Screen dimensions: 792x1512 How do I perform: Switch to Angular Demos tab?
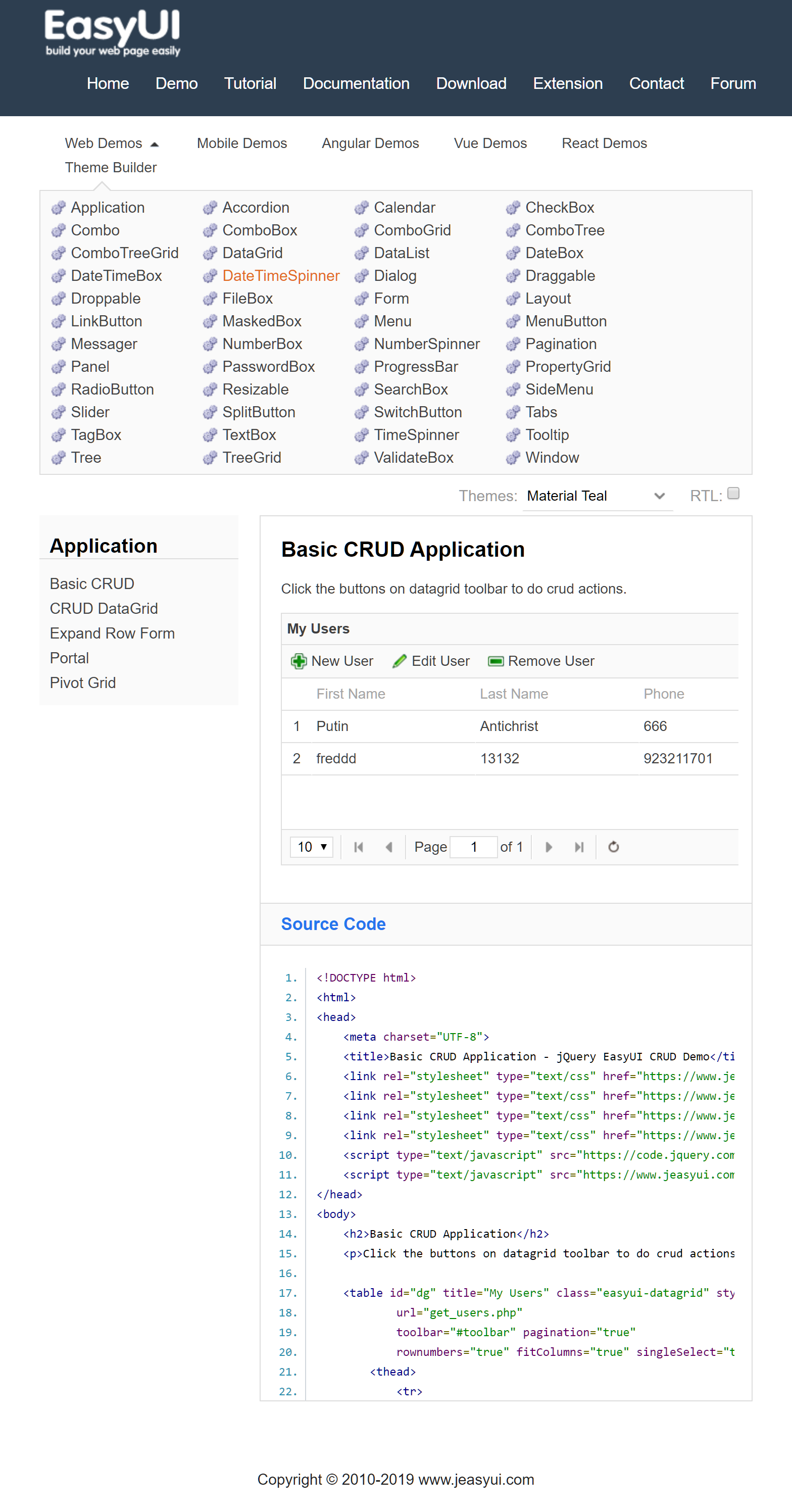point(370,143)
